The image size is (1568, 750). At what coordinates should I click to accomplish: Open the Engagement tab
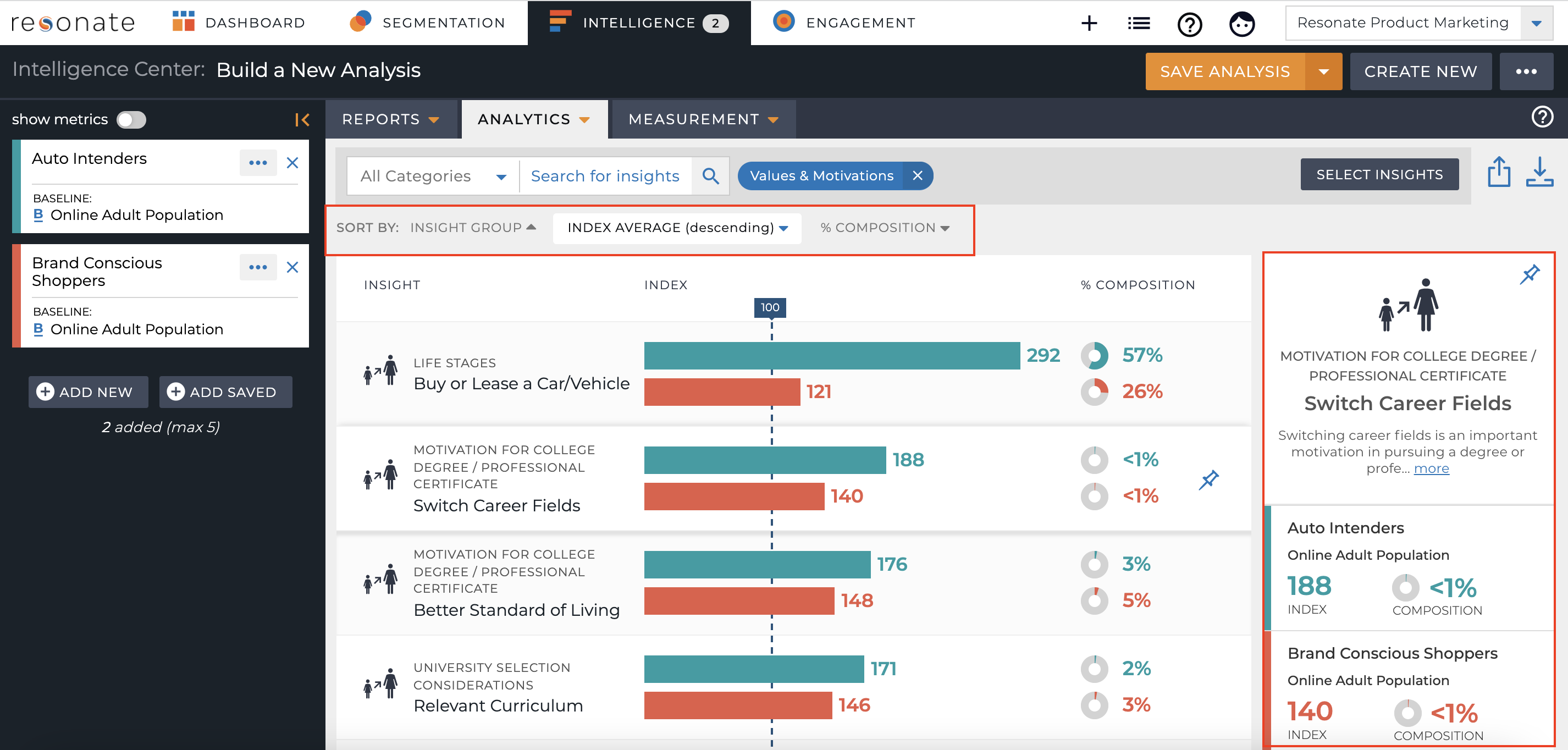[843, 23]
